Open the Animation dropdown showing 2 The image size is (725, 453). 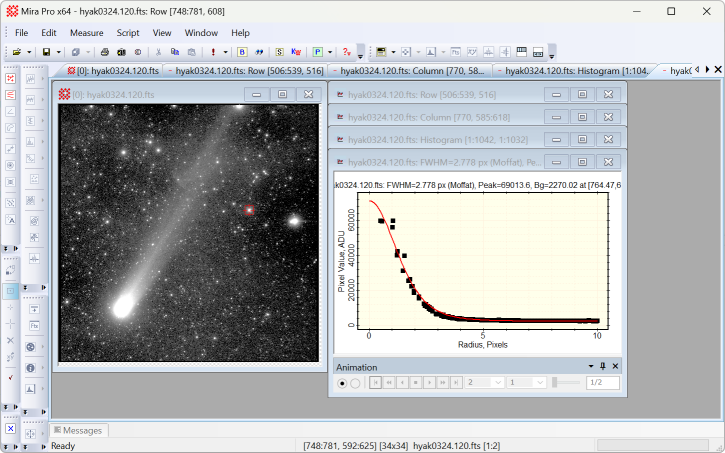(x=498, y=383)
